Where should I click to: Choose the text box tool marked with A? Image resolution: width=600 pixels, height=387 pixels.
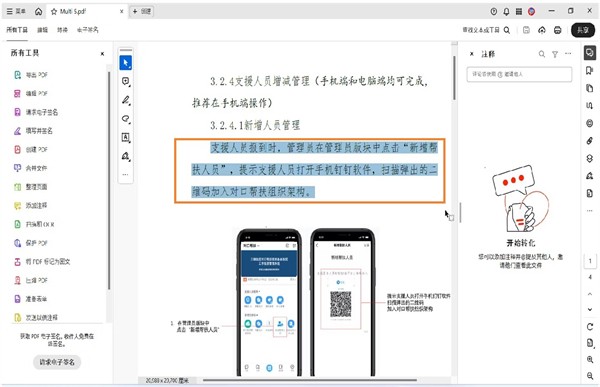(x=126, y=137)
